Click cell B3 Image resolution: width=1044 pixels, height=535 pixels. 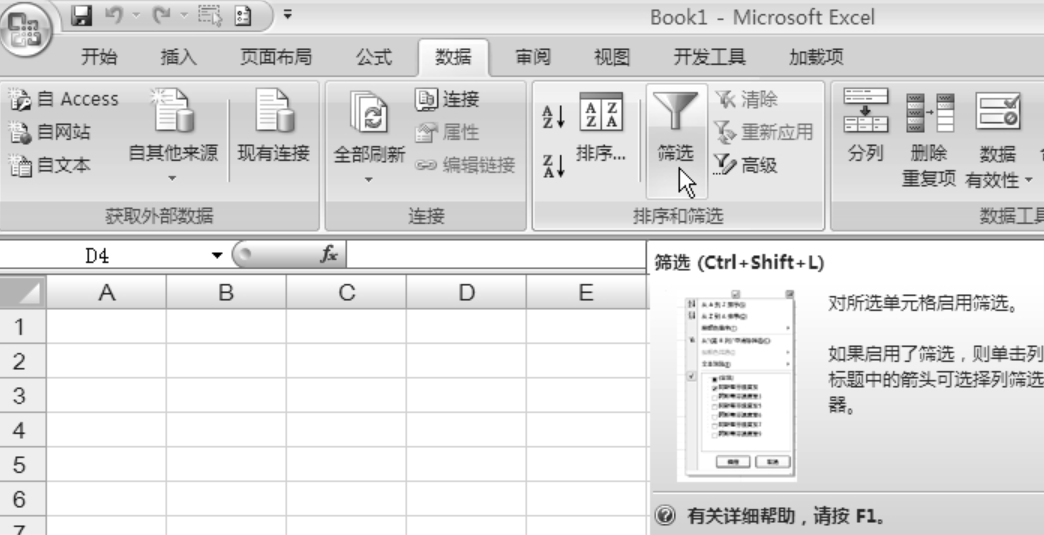226,395
